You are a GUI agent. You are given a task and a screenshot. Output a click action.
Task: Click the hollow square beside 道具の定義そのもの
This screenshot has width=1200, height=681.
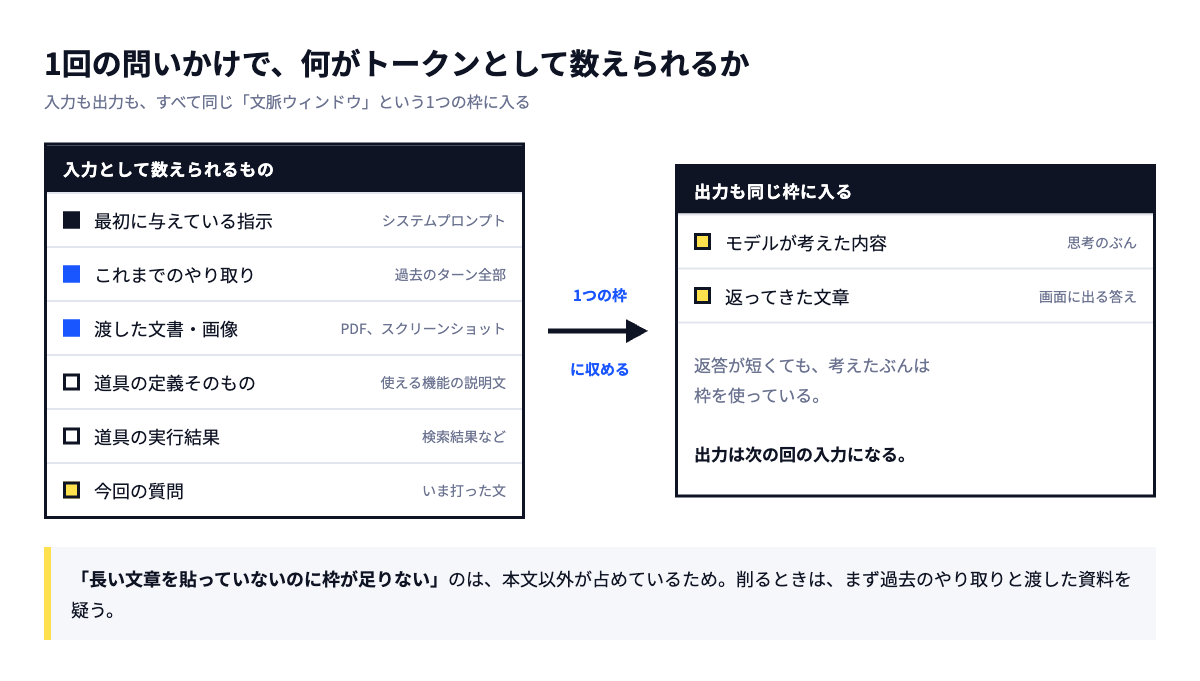click(x=72, y=382)
